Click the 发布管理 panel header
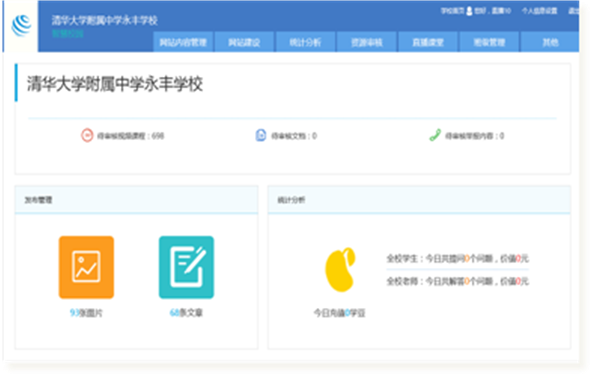Screen dimensions: 593x374 (x=137, y=200)
